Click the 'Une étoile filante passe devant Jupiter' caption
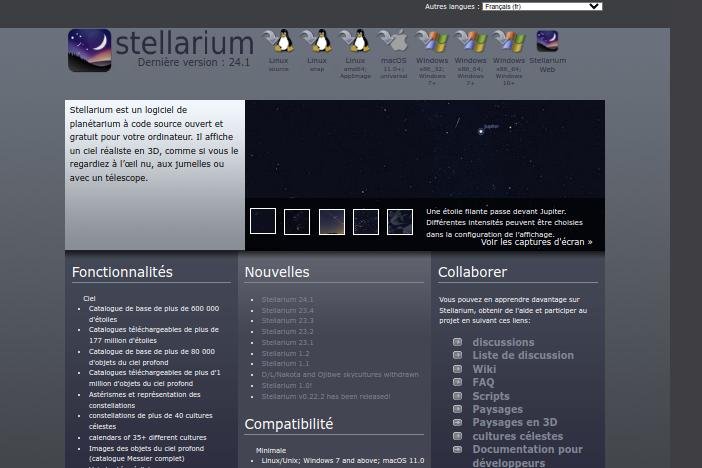The image size is (702, 468). click(x=505, y=223)
